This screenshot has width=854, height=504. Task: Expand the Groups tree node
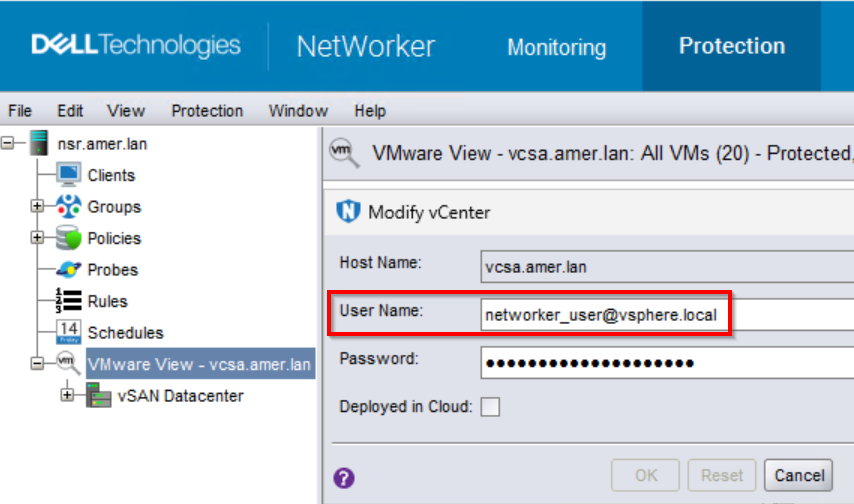coord(36,206)
